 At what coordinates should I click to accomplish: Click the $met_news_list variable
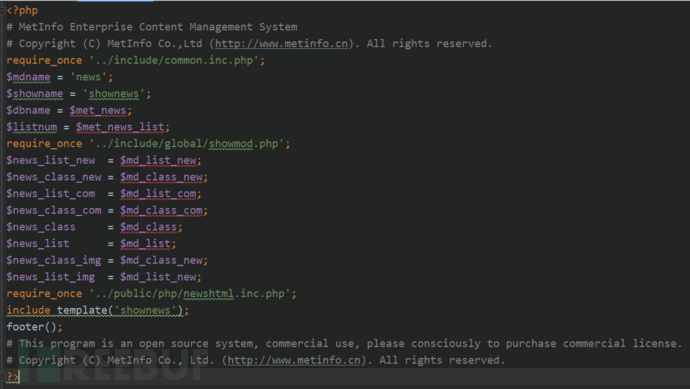point(120,127)
